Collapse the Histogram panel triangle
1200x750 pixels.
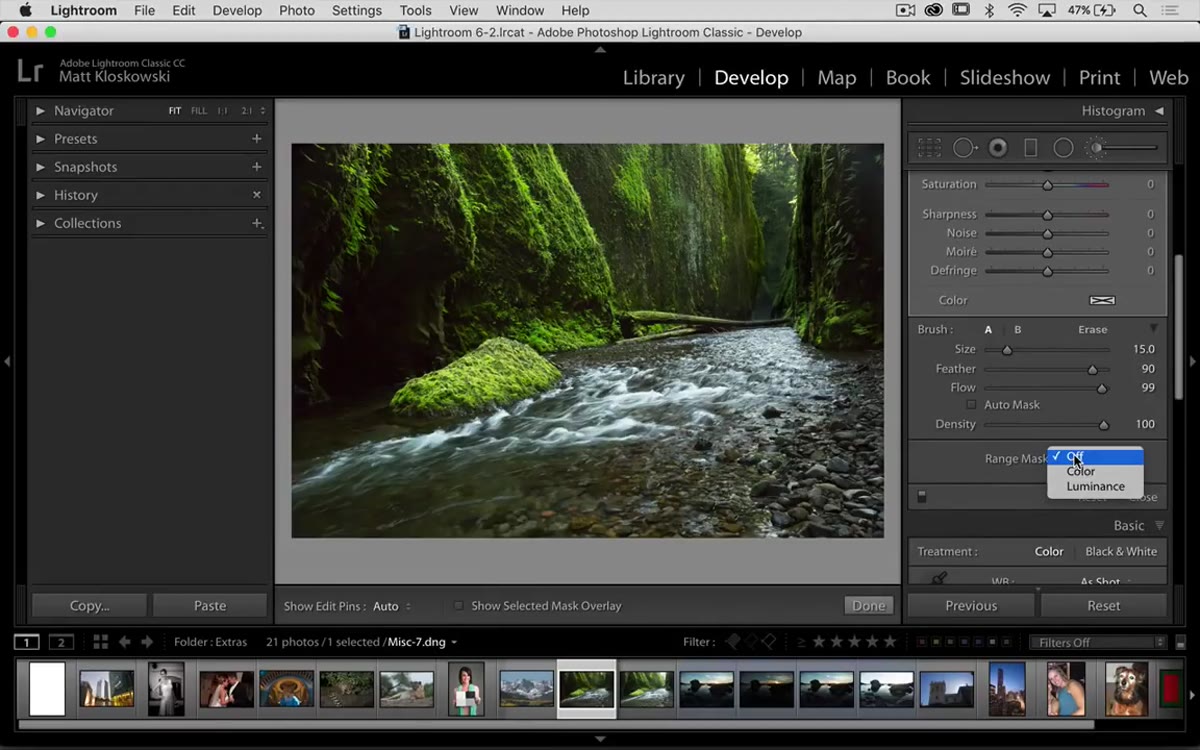1159,111
